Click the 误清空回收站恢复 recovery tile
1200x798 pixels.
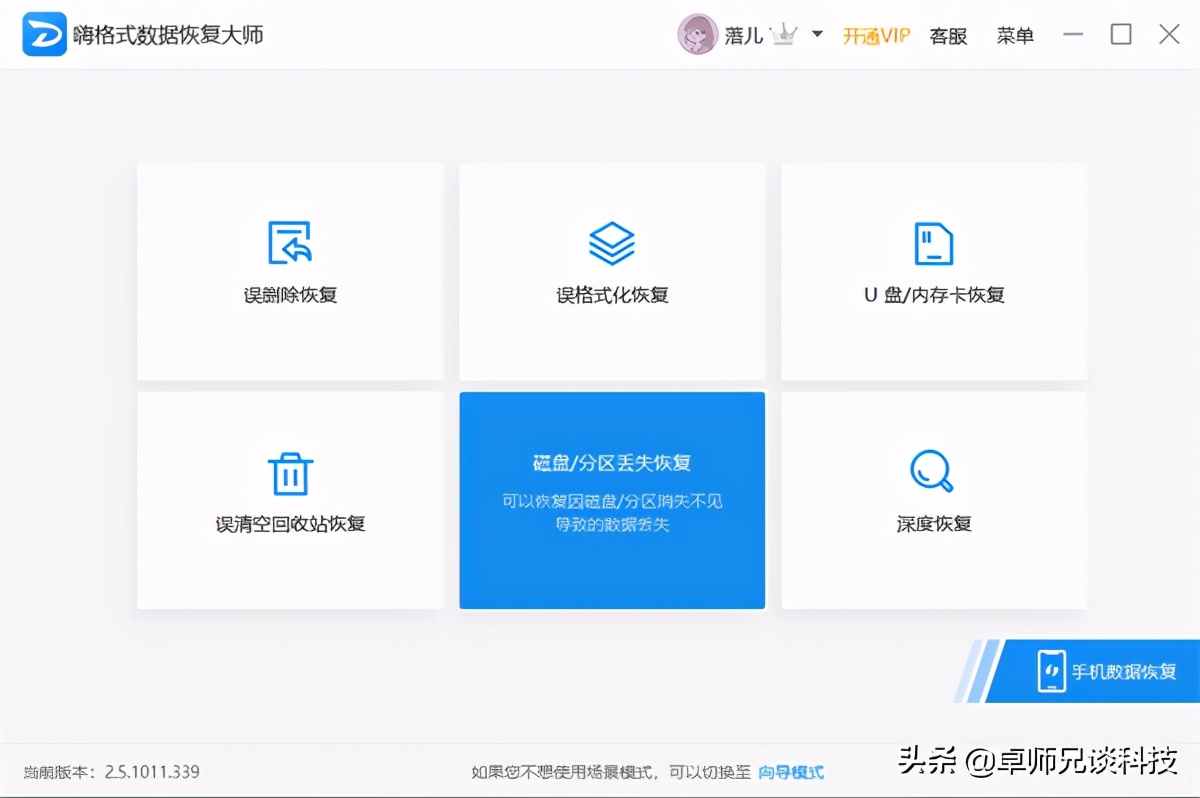coord(290,499)
